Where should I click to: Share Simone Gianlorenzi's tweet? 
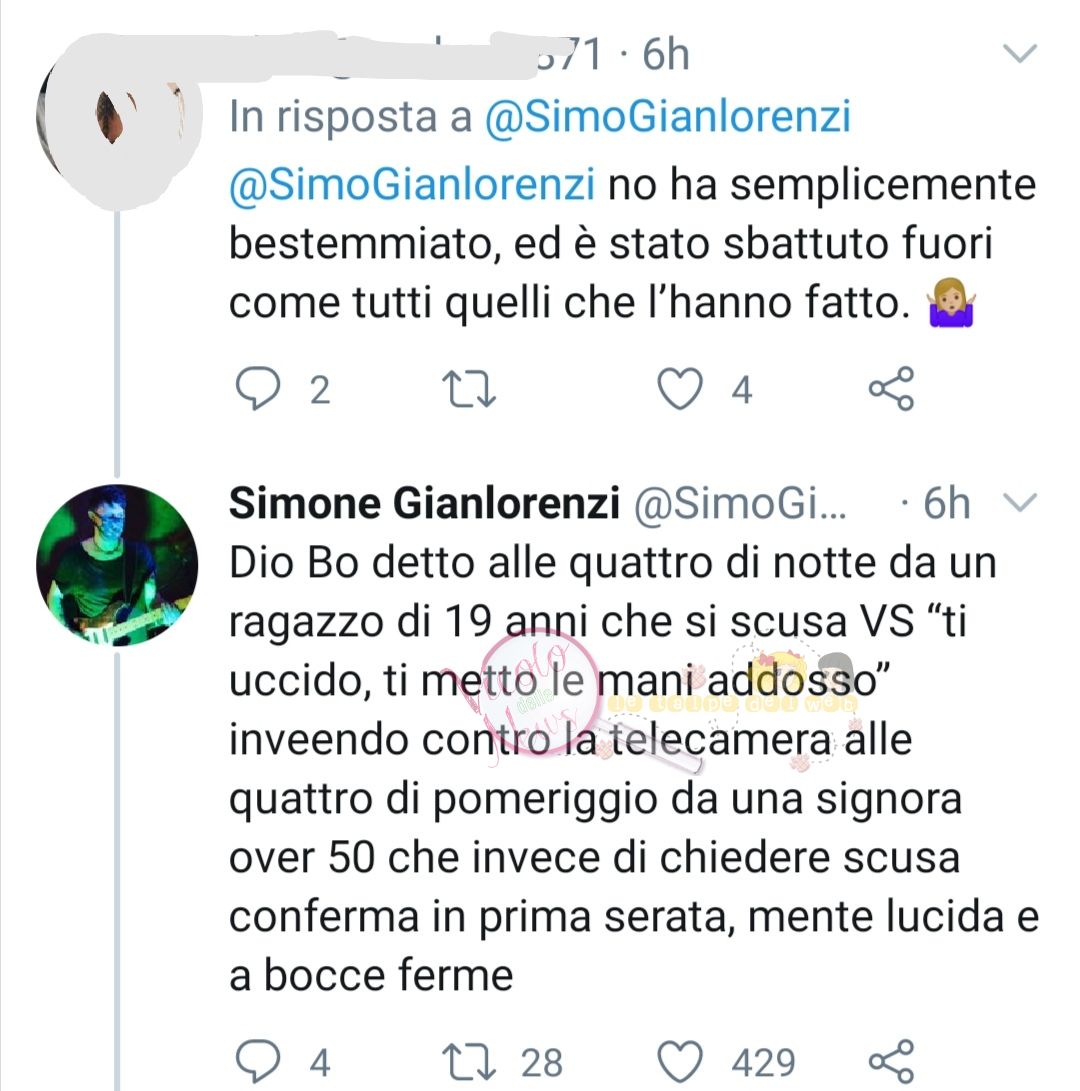pos(890,1060)
